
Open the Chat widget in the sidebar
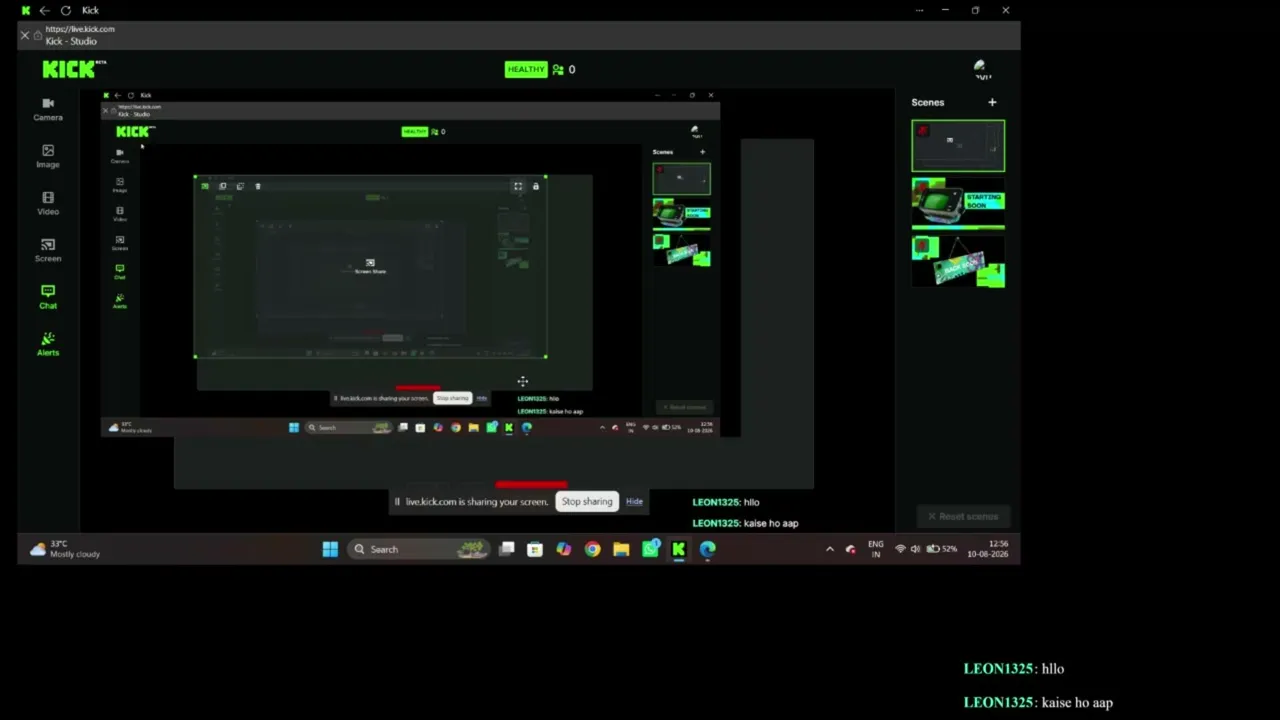click(48, 297)
